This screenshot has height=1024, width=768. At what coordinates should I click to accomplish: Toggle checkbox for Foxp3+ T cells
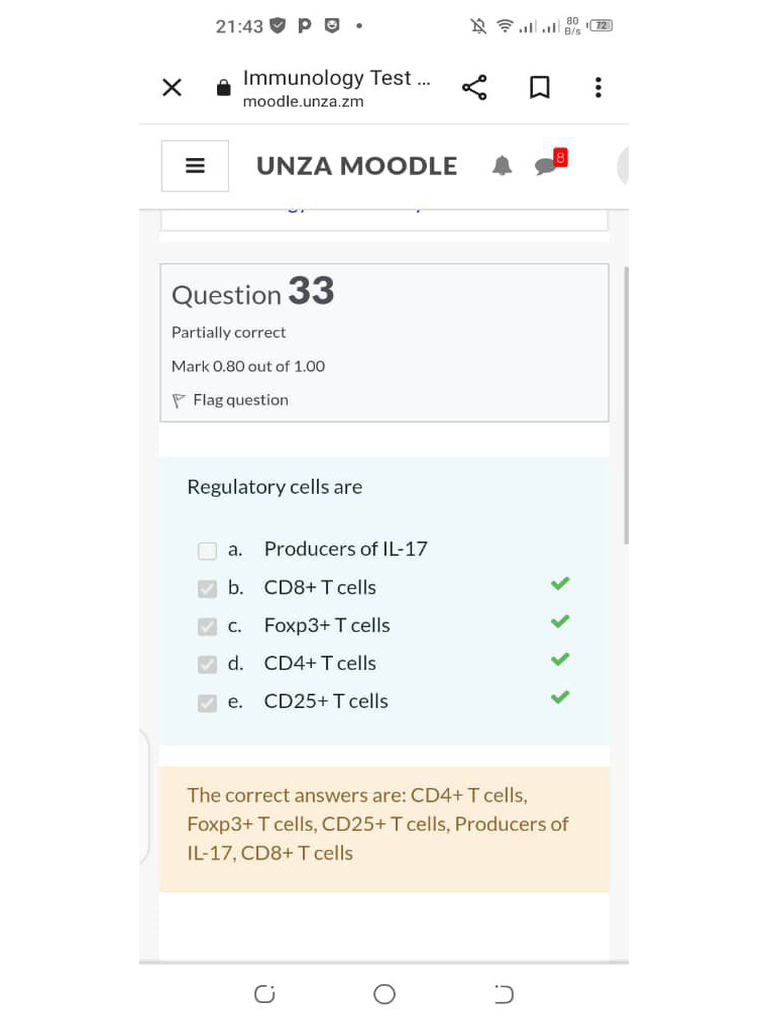point(207,626)
